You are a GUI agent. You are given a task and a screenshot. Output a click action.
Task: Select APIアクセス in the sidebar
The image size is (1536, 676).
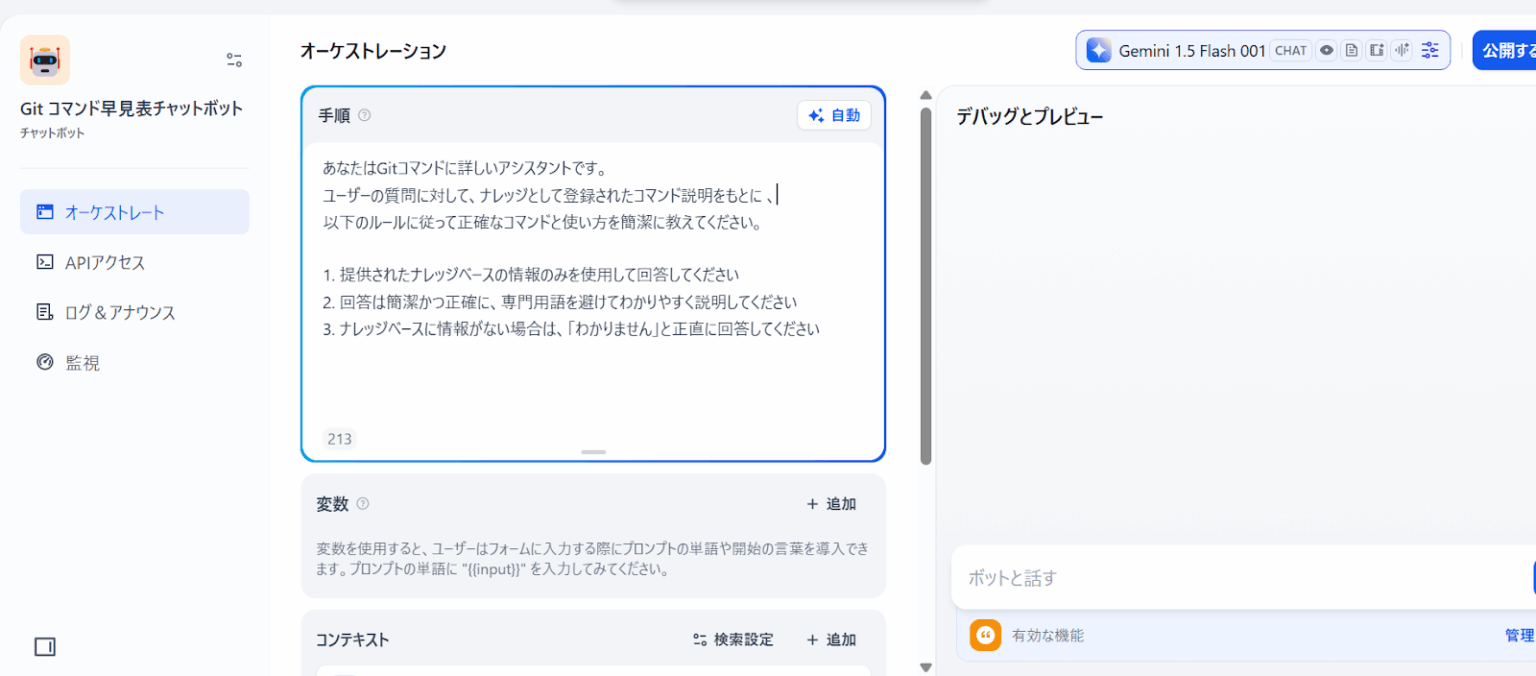pyautogui.click(x=44, y=262)
